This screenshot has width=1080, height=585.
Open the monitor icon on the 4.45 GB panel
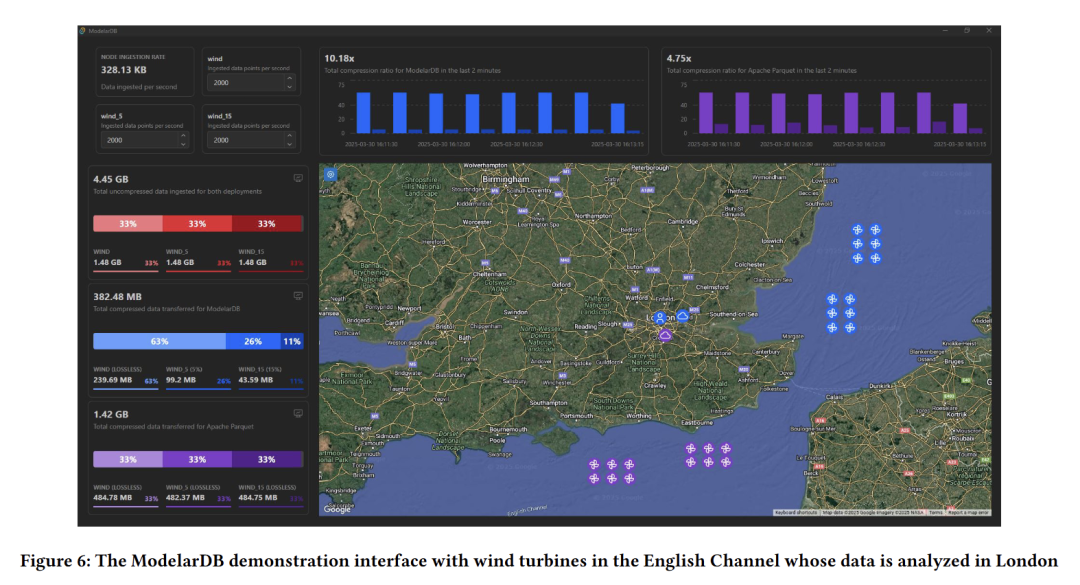coord(298,178)
